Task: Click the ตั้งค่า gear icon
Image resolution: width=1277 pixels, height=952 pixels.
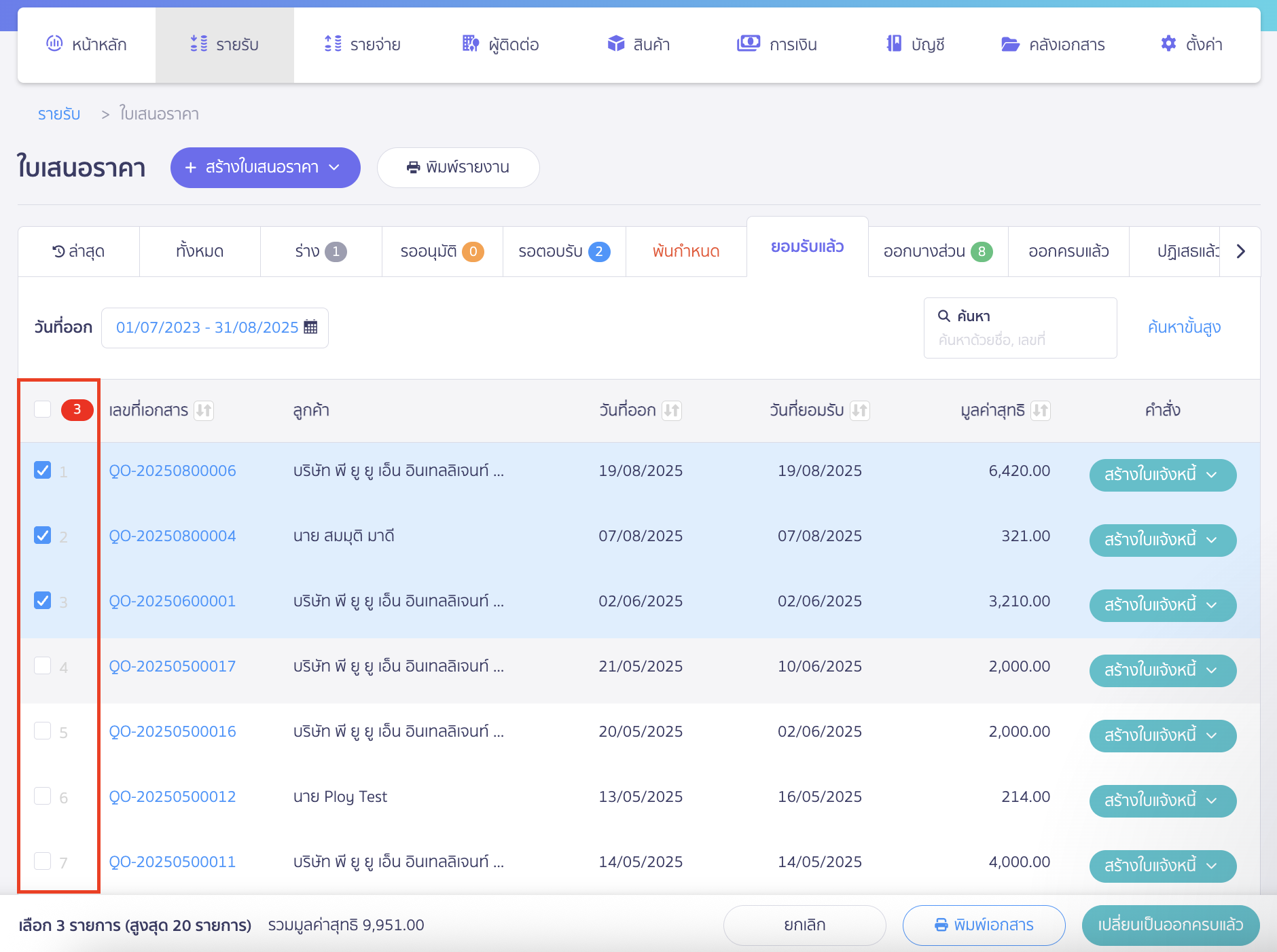Action: [1168, 44]
